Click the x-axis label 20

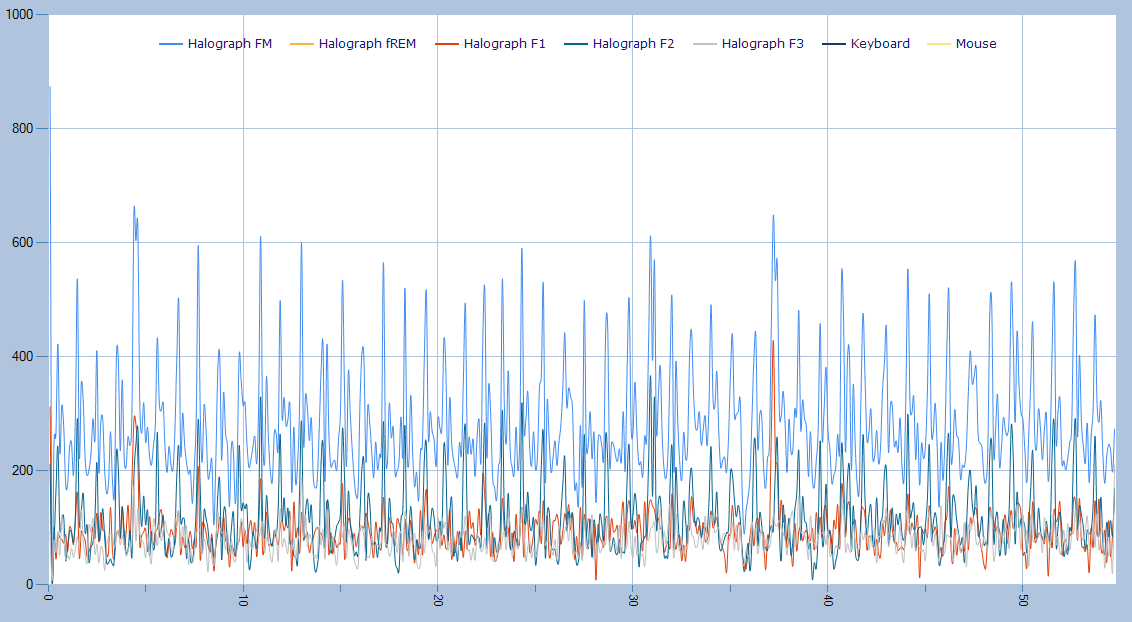point(437,600)
